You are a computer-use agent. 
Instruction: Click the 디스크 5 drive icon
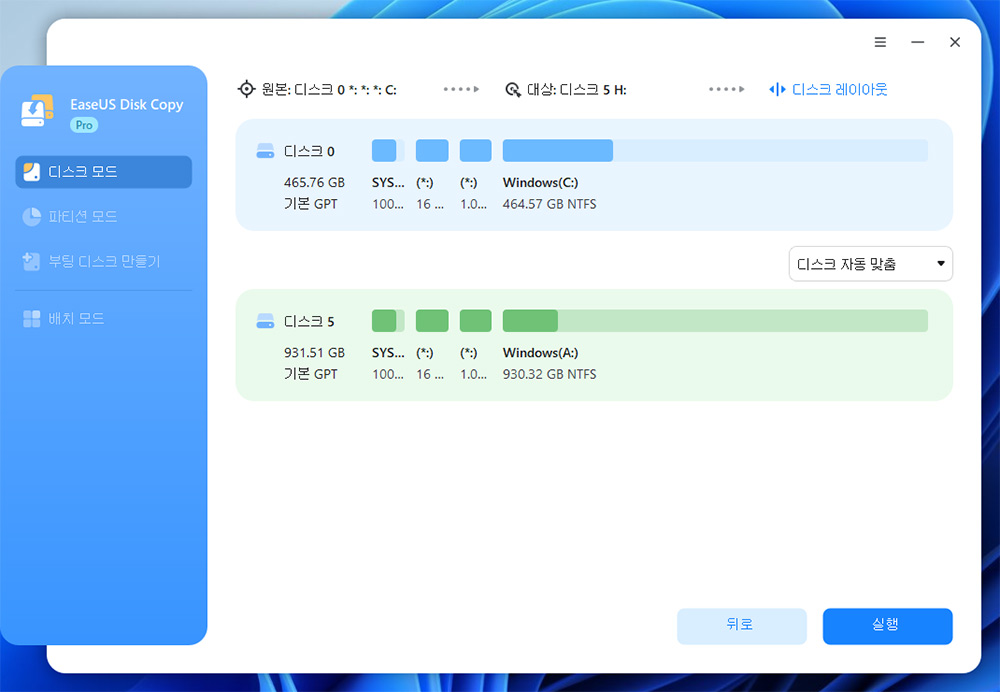(265, 321)
